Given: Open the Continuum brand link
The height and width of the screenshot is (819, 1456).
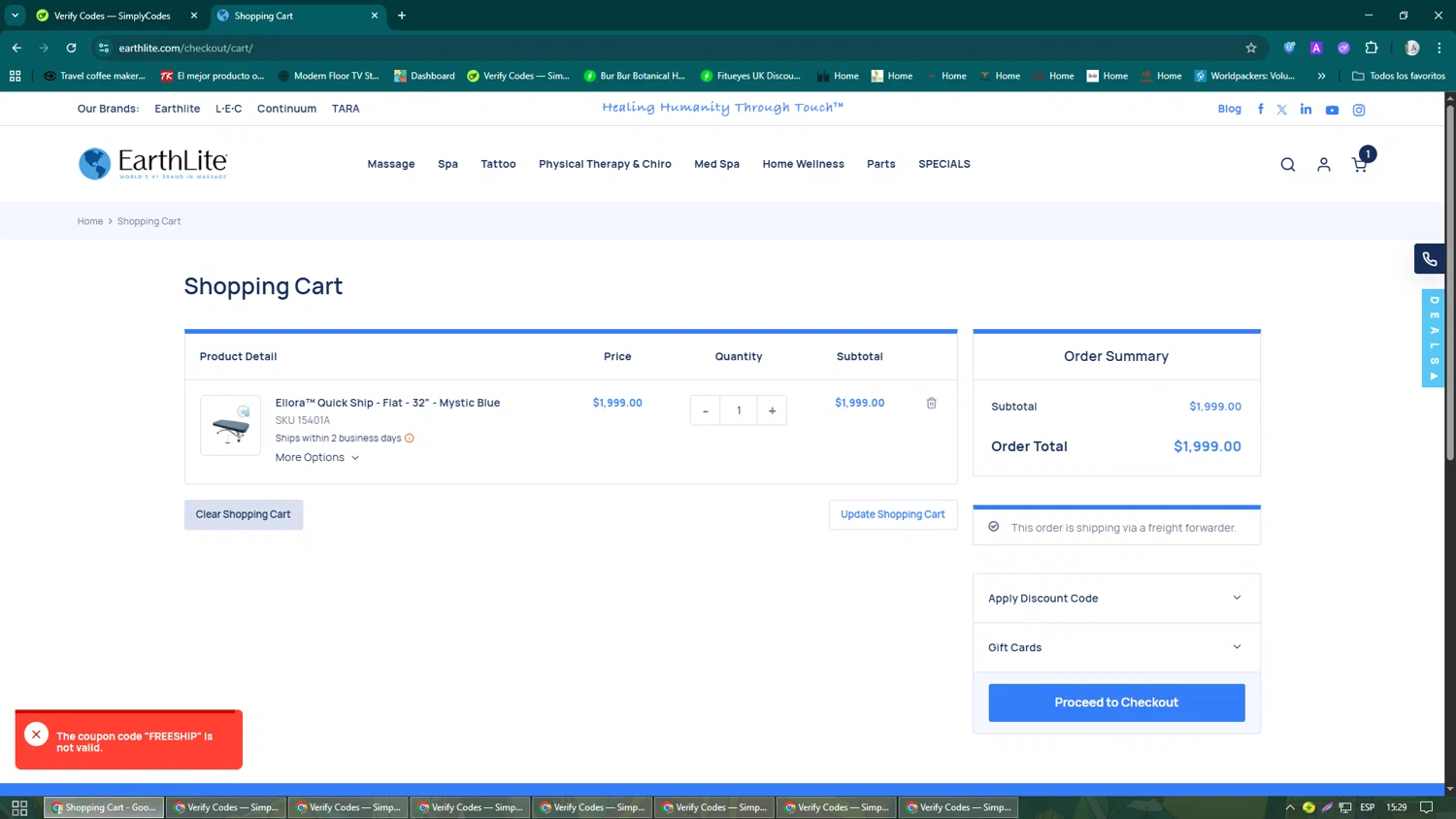Looking at the screenshot, I should coord(286,109).
